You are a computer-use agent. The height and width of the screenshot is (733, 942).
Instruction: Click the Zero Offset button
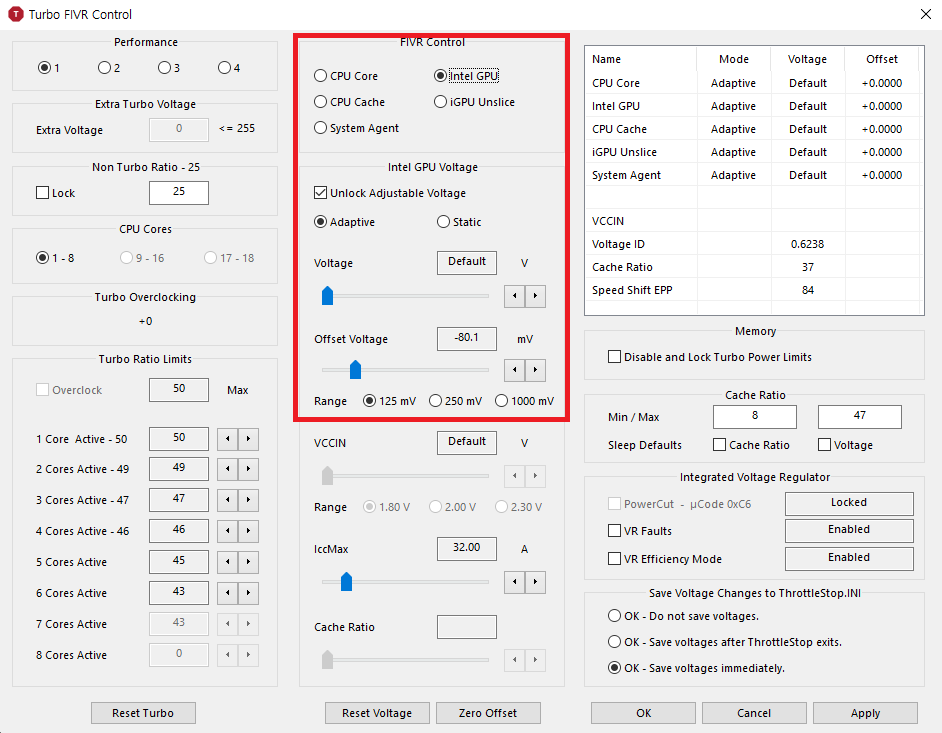click(x=488, y=713)
